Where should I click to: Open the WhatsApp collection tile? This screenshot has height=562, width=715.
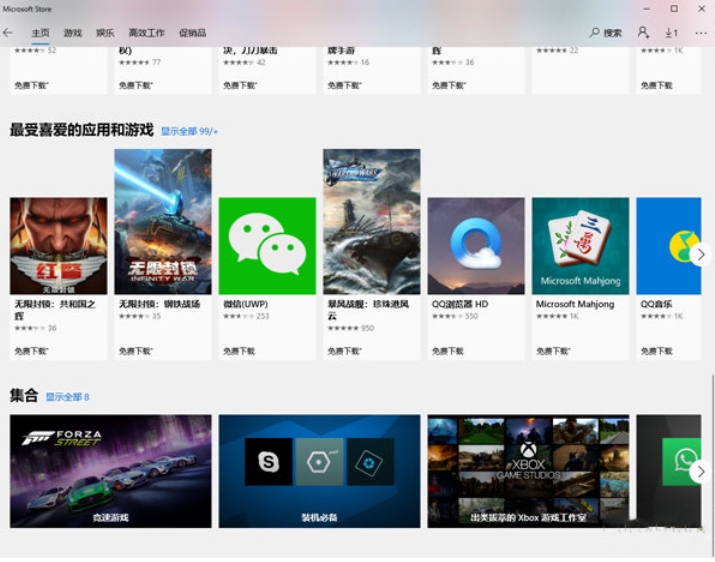point(669,471)
